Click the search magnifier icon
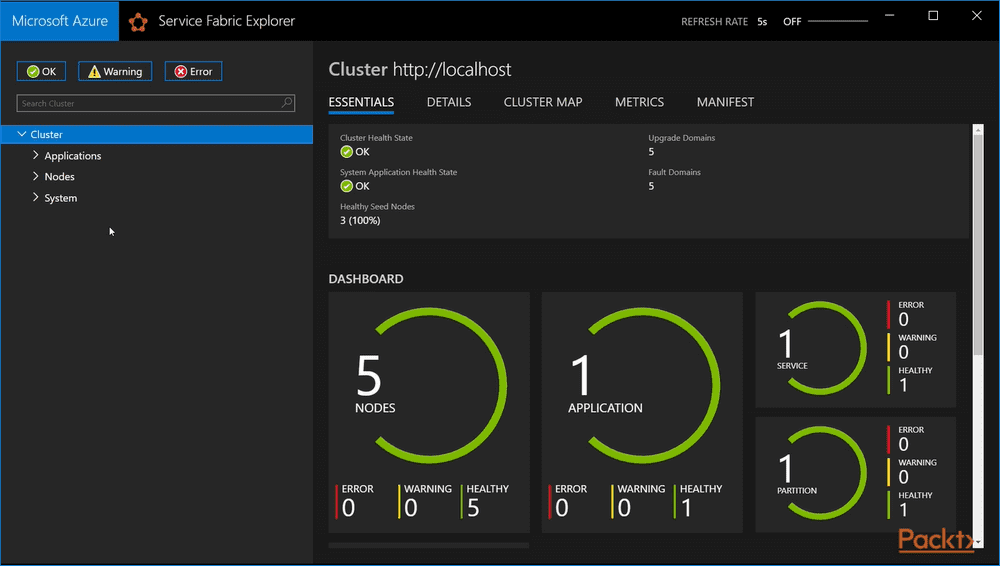 287,103
